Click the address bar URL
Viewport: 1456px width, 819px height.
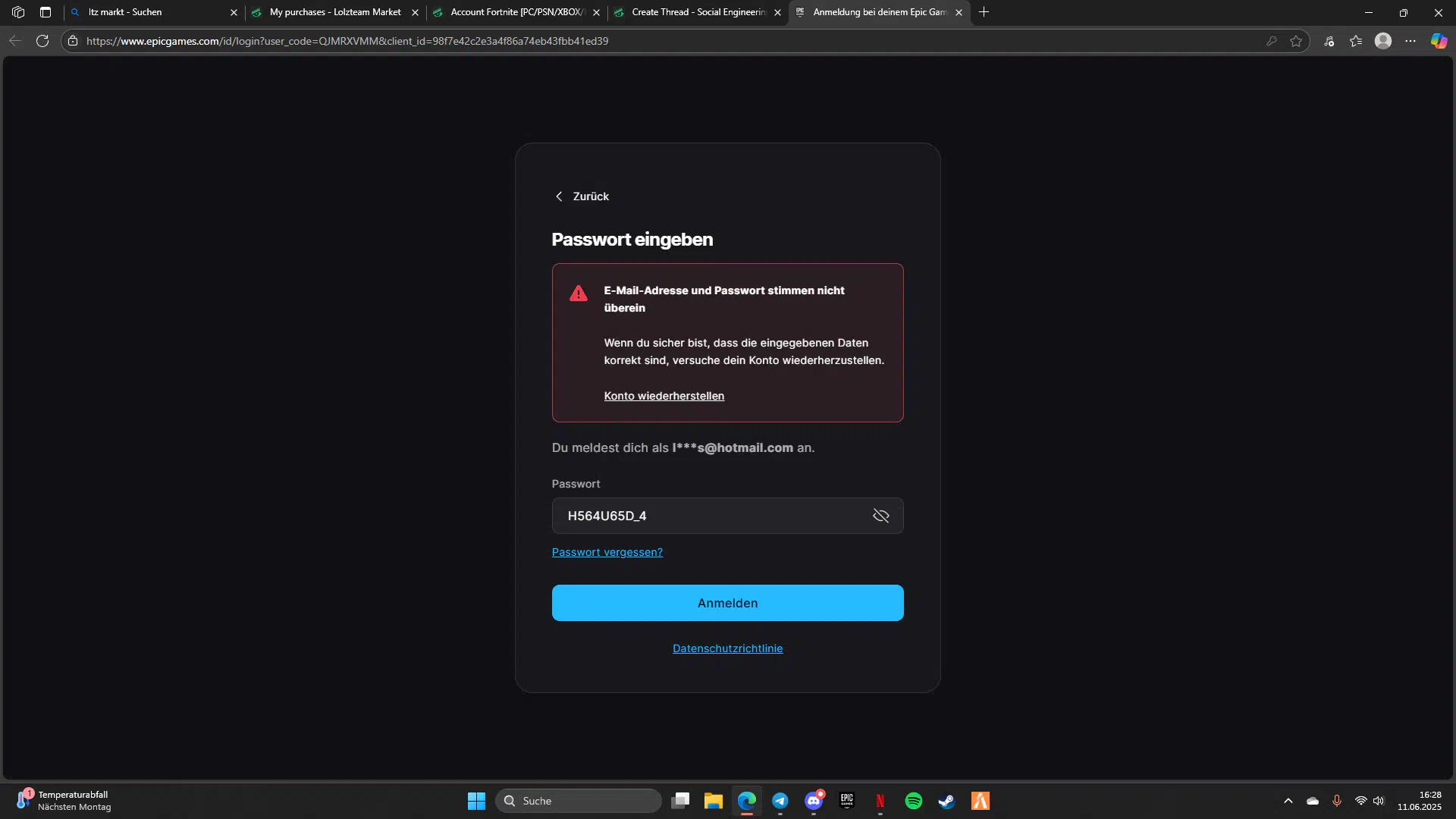coord(347,41)
